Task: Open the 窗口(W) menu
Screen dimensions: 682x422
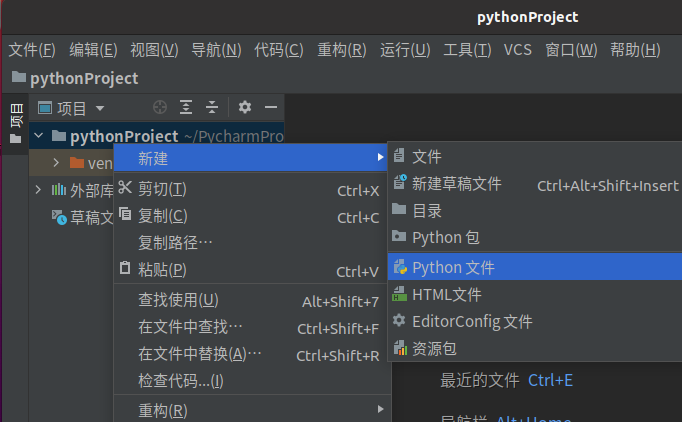Action: coord(571,50)
